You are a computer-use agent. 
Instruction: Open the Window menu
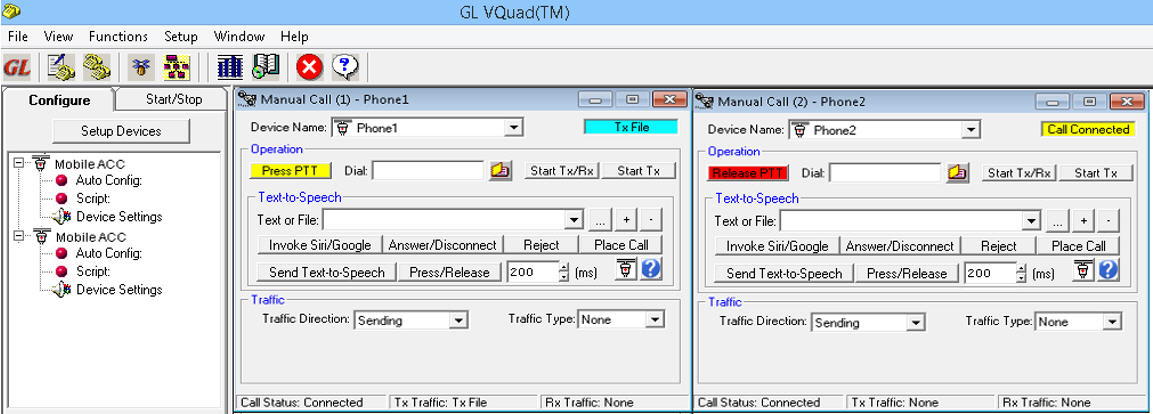coord(239,36)
